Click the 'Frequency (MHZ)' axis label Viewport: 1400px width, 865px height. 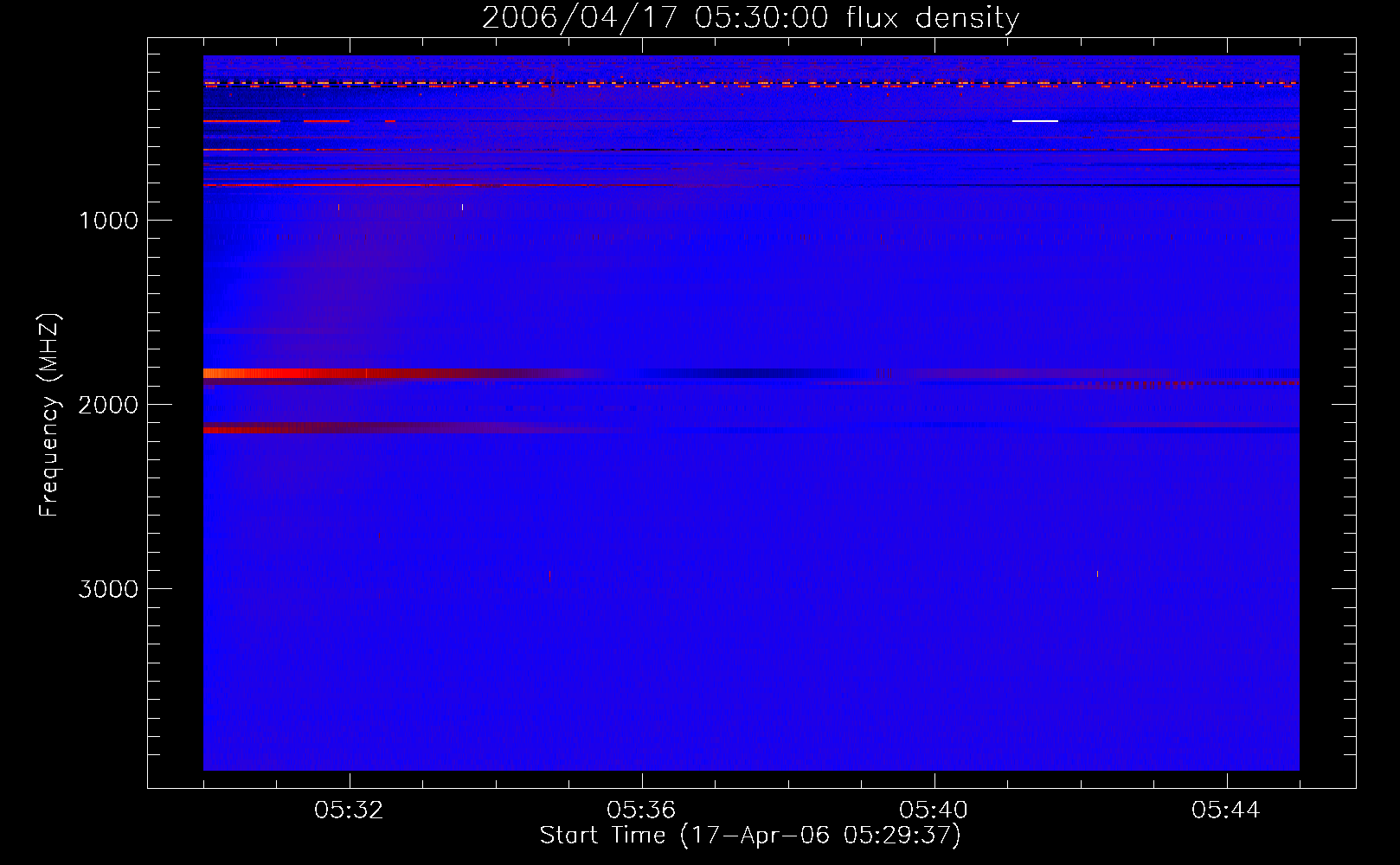pyautogui.click(x=49, y=415)
